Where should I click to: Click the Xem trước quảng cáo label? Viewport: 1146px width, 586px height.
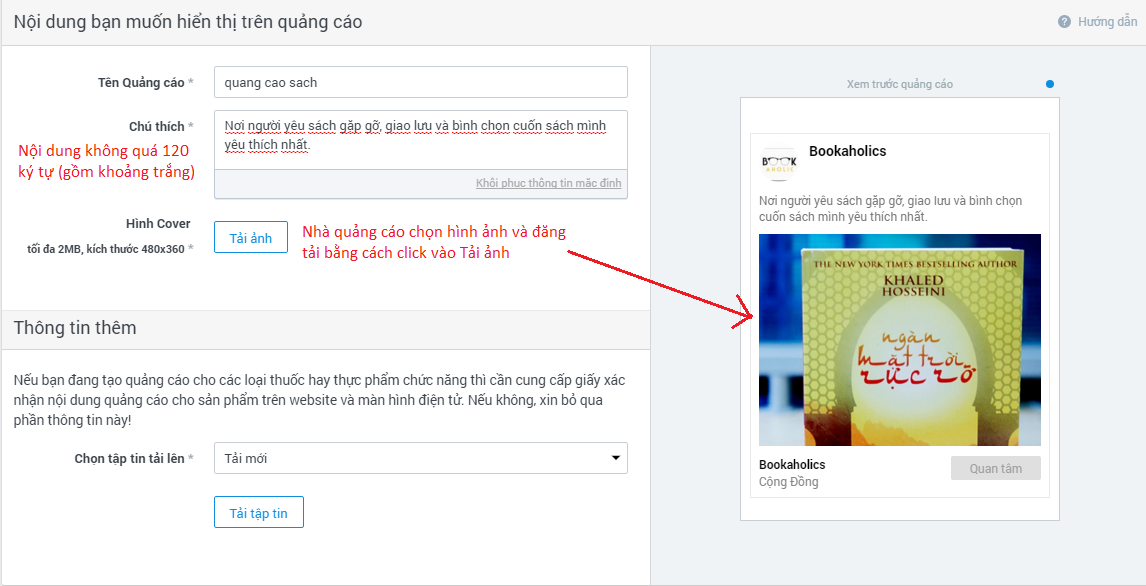pyautogui.click(x=899, y=84)
